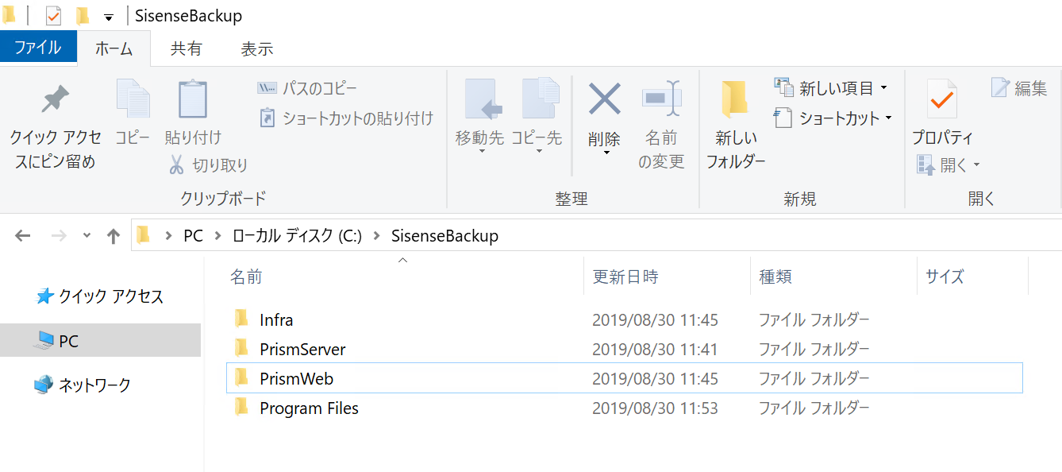Click the Delete (削除) X icon
Screen dimensions: 1062x472
tap(604, 99)
